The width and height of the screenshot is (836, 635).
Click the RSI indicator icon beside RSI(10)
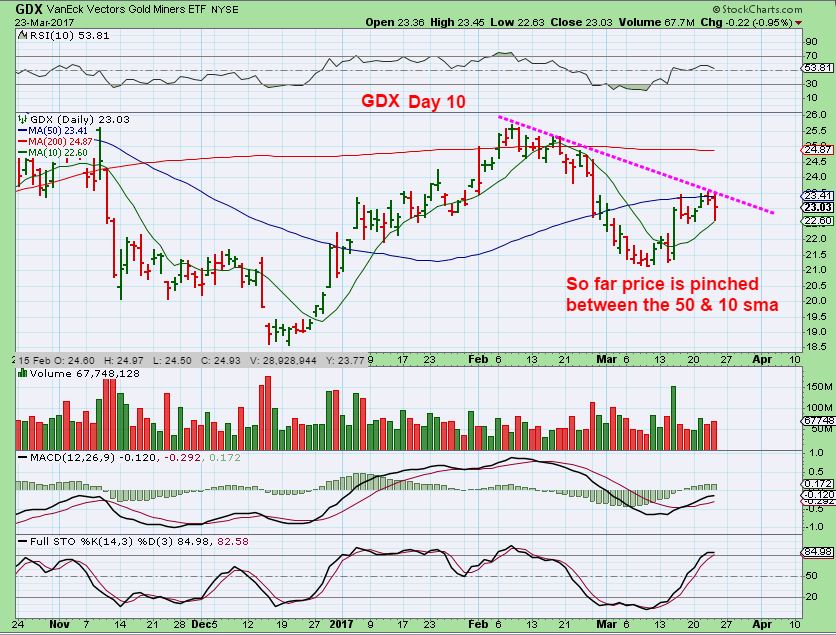tap(22, 36)
